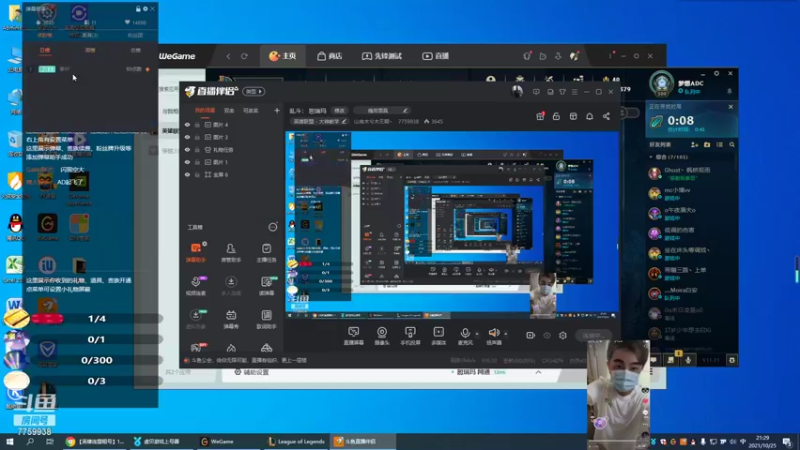Image resolution: width=800 pixels, height=450 pixels.
Task: Open the toolbox more-options circle icon
Action: click(x=273, y=227)
